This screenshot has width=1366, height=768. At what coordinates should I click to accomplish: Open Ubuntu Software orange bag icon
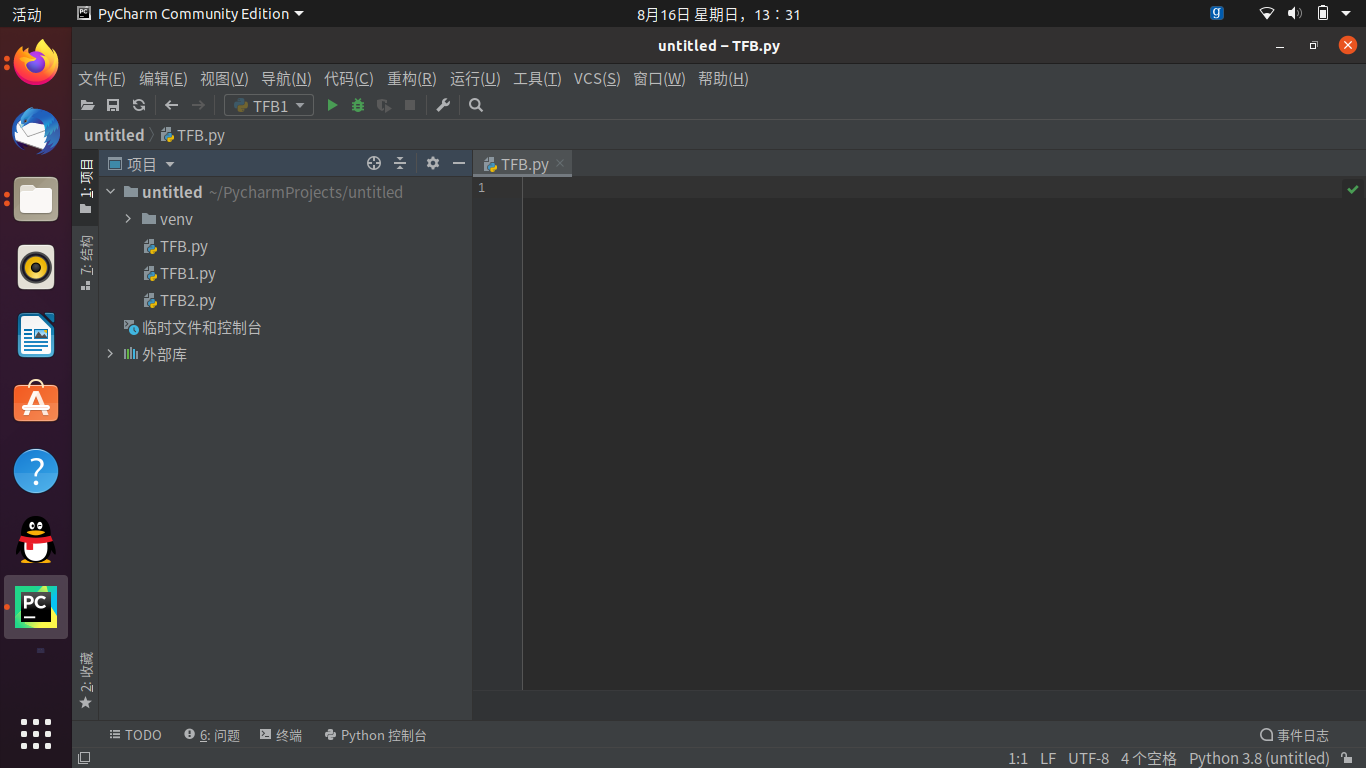pos(36,402)
